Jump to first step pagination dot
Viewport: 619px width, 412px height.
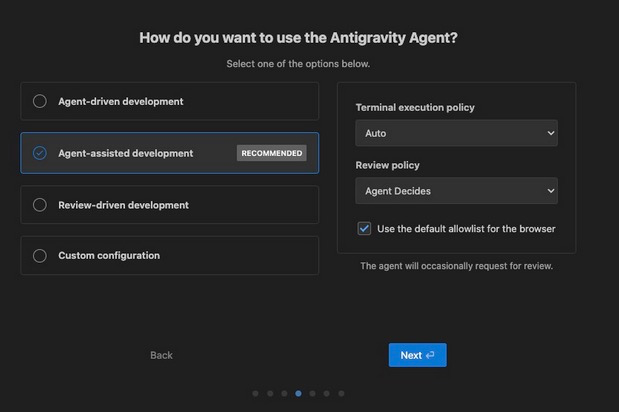(x=255, y=393)
